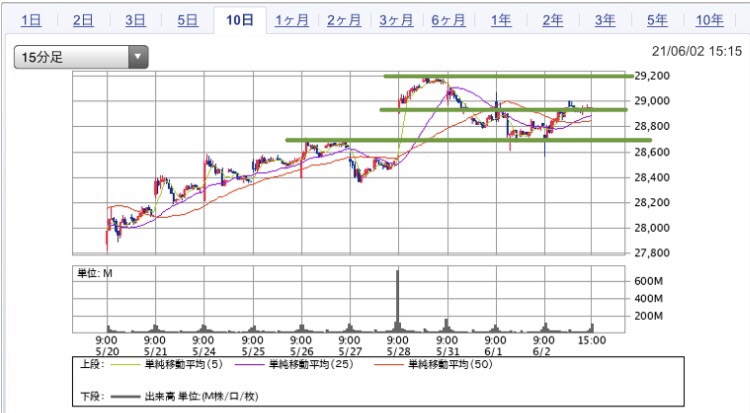
Task: Click the 28,800 price axis label
Action: click(x=652, y=126)
